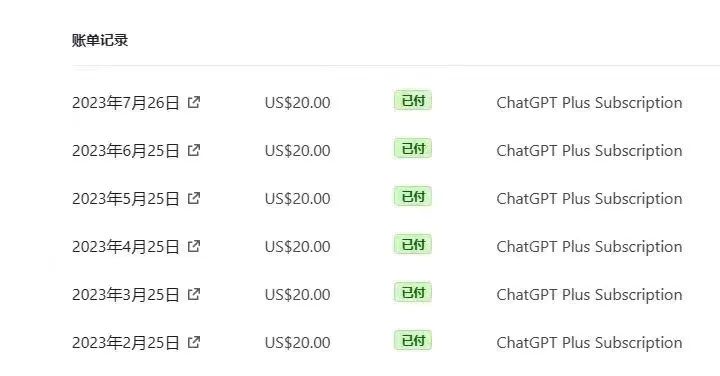This screenshot has height=376, width=720.
Task: Click the 2023年2月25日 invoice date
Action: (x=125, y=342)
